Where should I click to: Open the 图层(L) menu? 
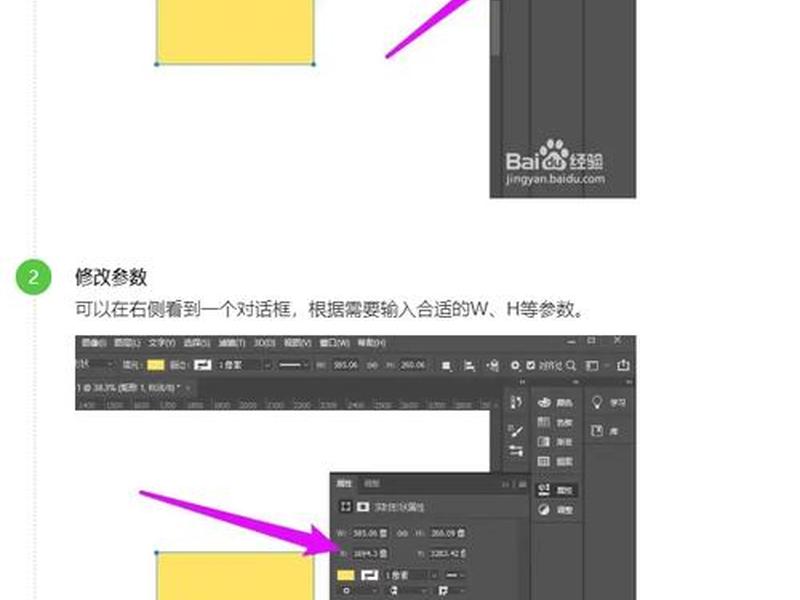(x=127, y=343)
